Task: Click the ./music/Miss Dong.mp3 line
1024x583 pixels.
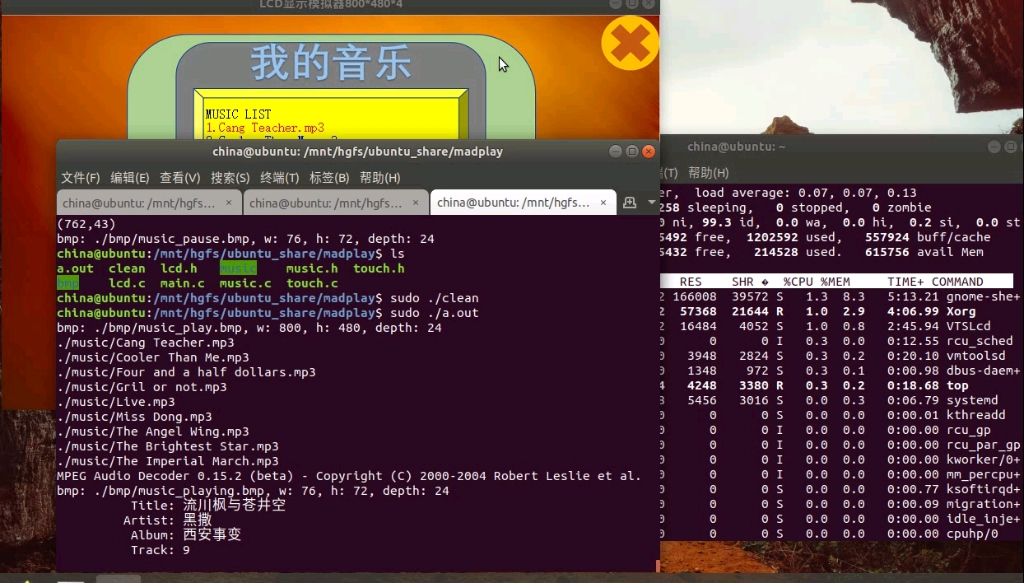Action: coord(135,417)
